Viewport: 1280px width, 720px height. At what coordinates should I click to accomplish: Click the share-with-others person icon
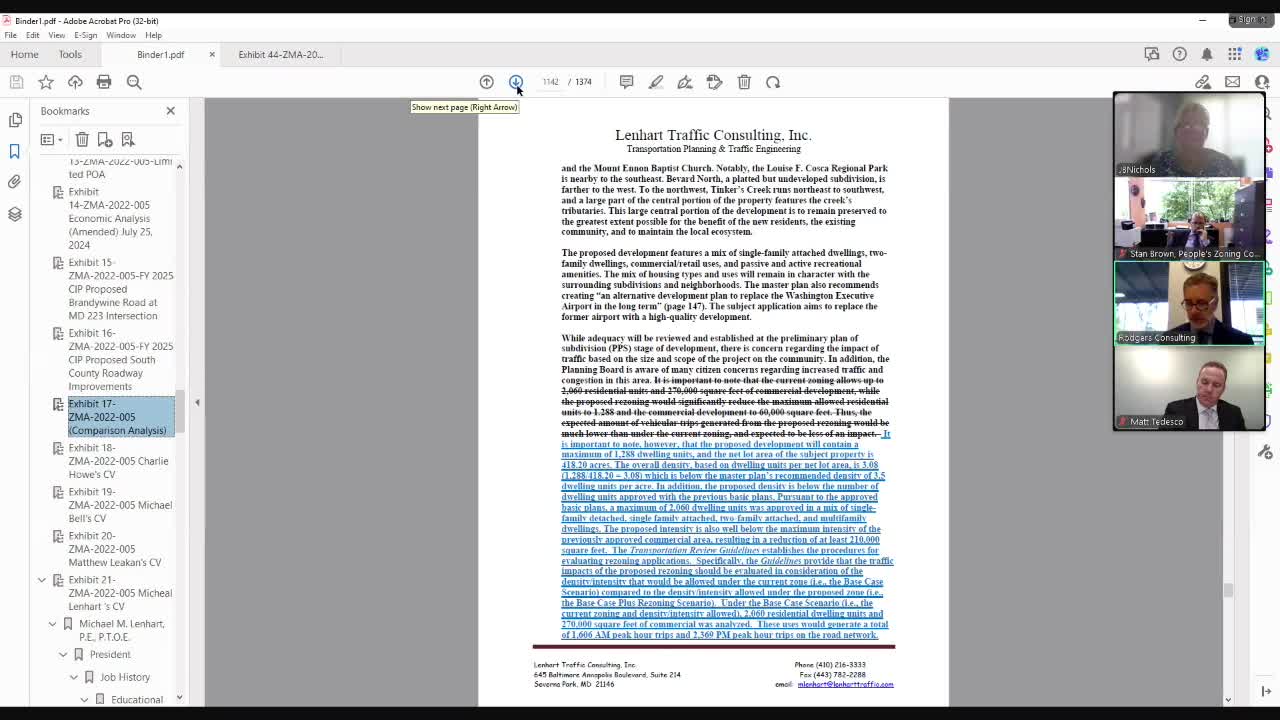1262,82
